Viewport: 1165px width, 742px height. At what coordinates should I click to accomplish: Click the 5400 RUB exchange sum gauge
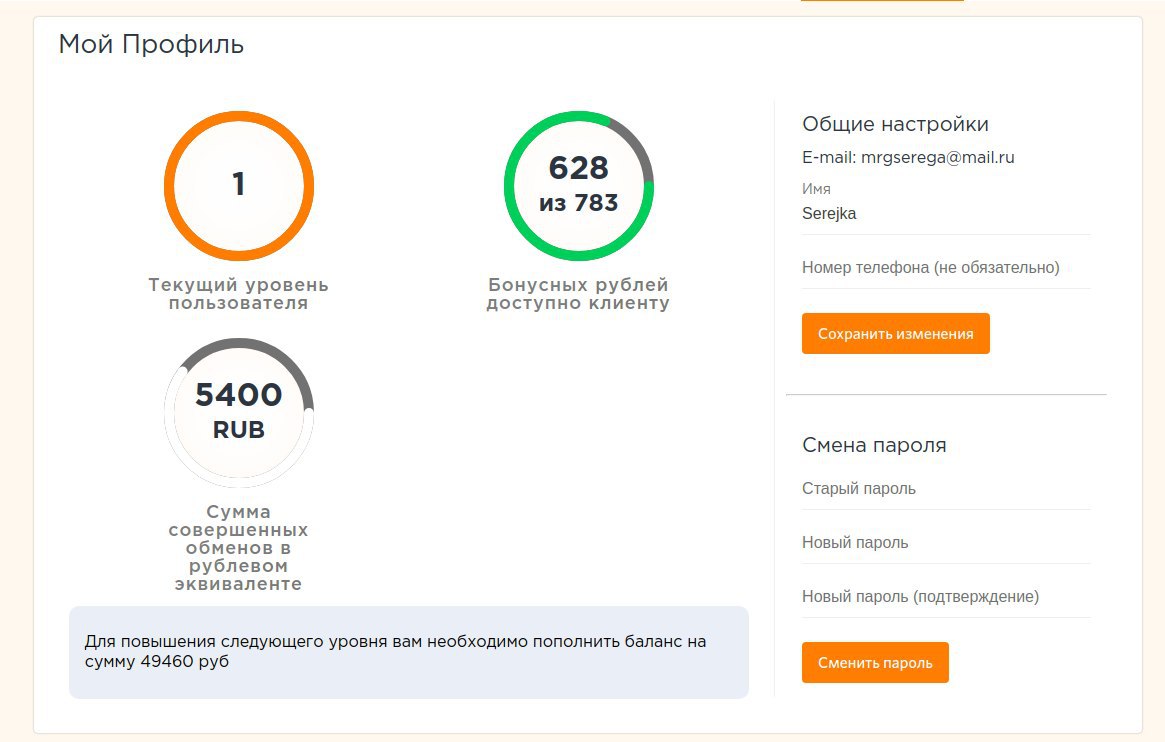[238, 412]
